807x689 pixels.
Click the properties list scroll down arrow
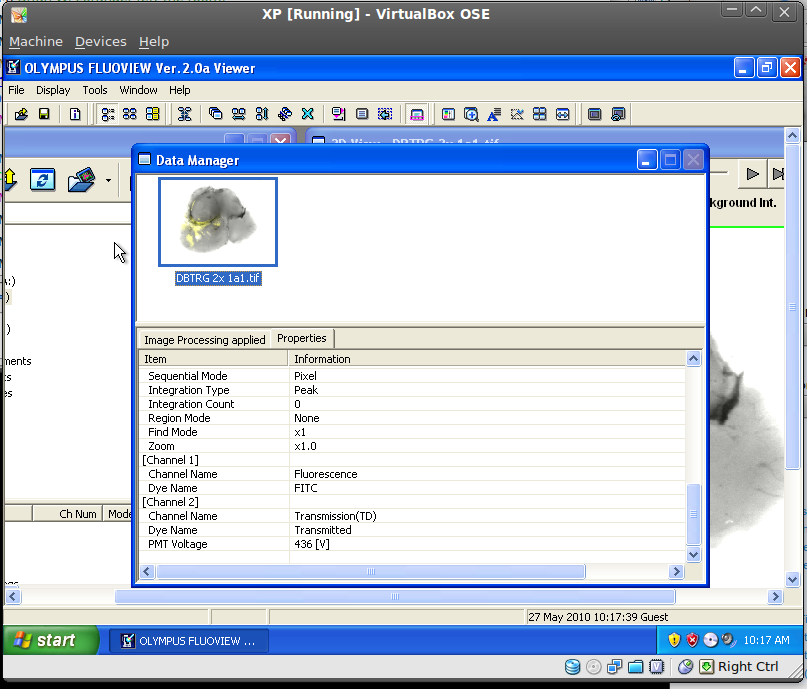click(x=693, y=554)
